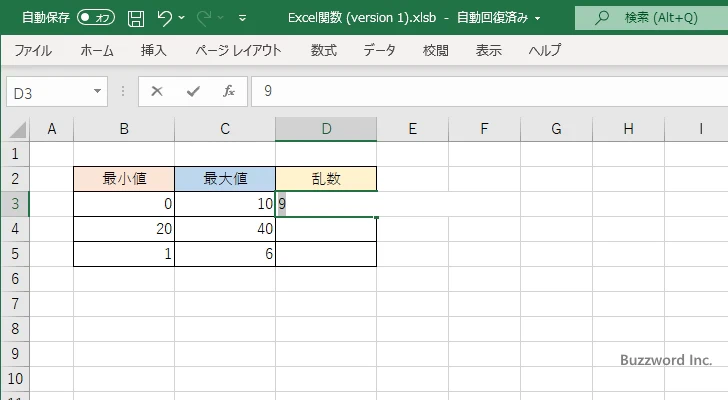Open the 数式 tab
728x400 pixels.
tap(324, 50)
